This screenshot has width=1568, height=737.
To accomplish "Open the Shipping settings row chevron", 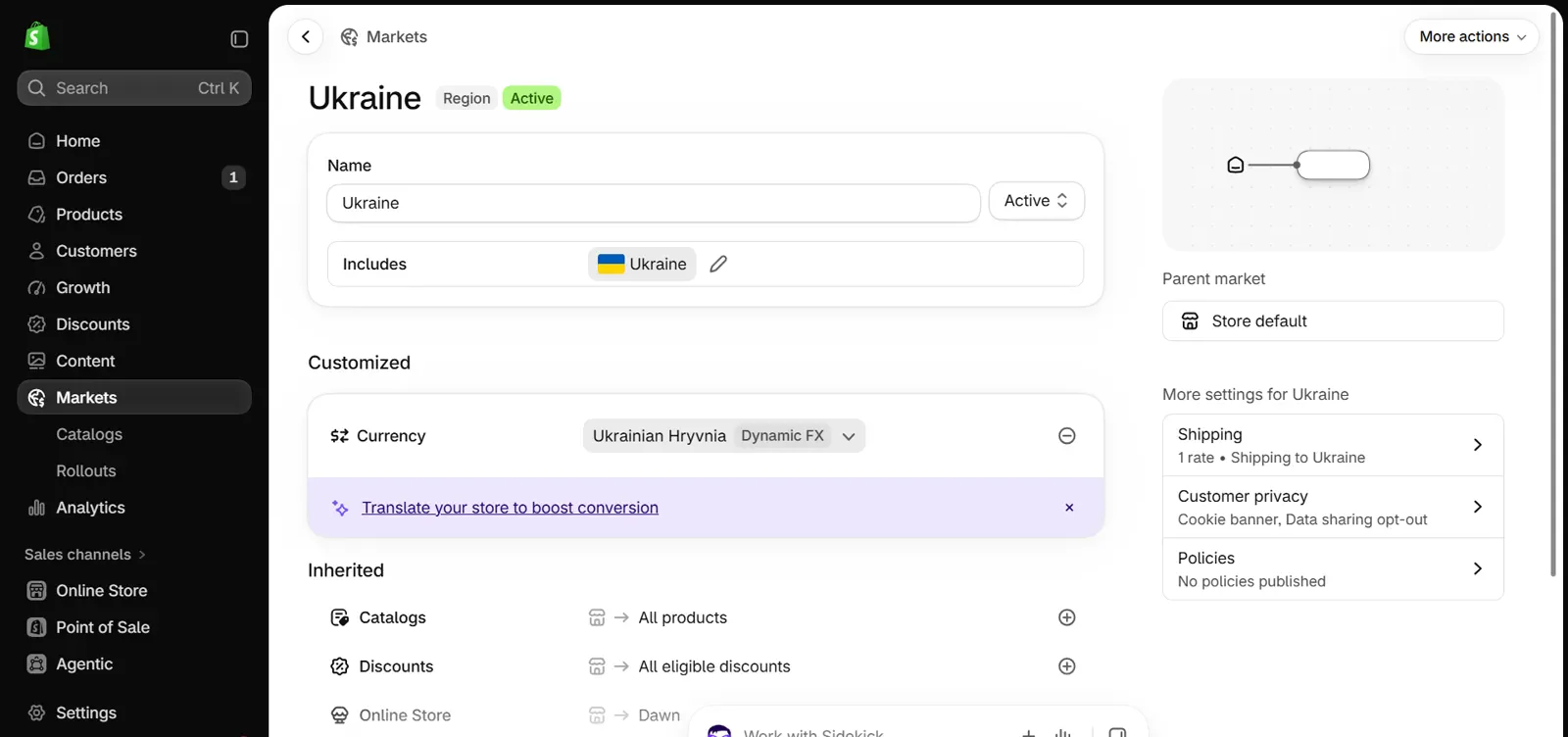I will point(1478,445).
